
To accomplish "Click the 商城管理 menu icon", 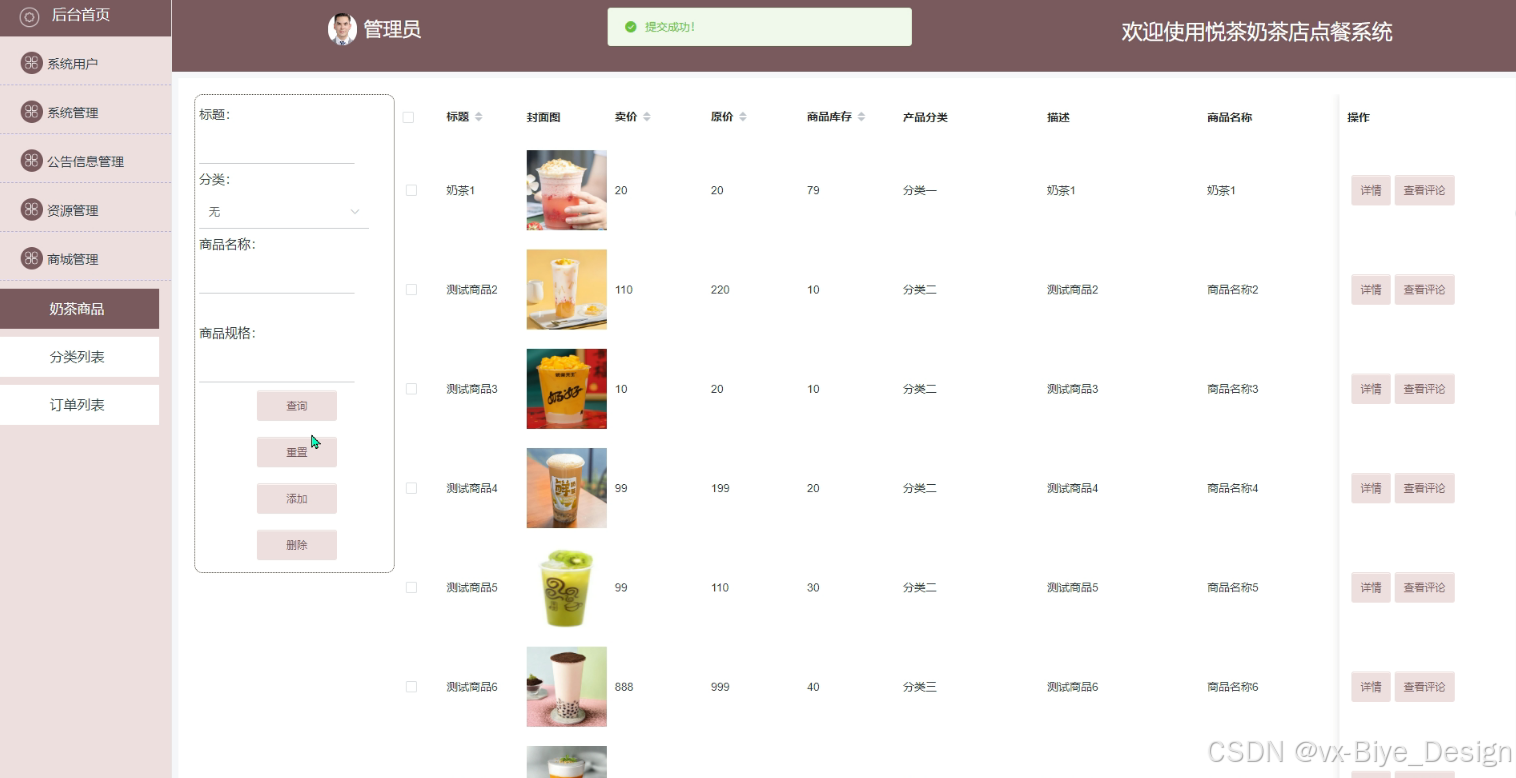I will (32, 259).
